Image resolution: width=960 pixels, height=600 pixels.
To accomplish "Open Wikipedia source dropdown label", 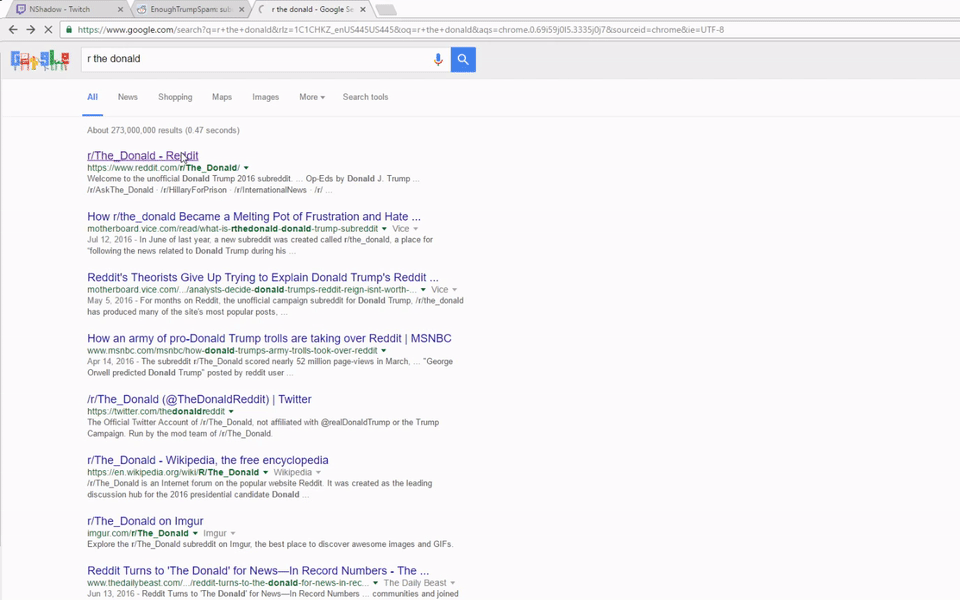I will pos(297,472).
